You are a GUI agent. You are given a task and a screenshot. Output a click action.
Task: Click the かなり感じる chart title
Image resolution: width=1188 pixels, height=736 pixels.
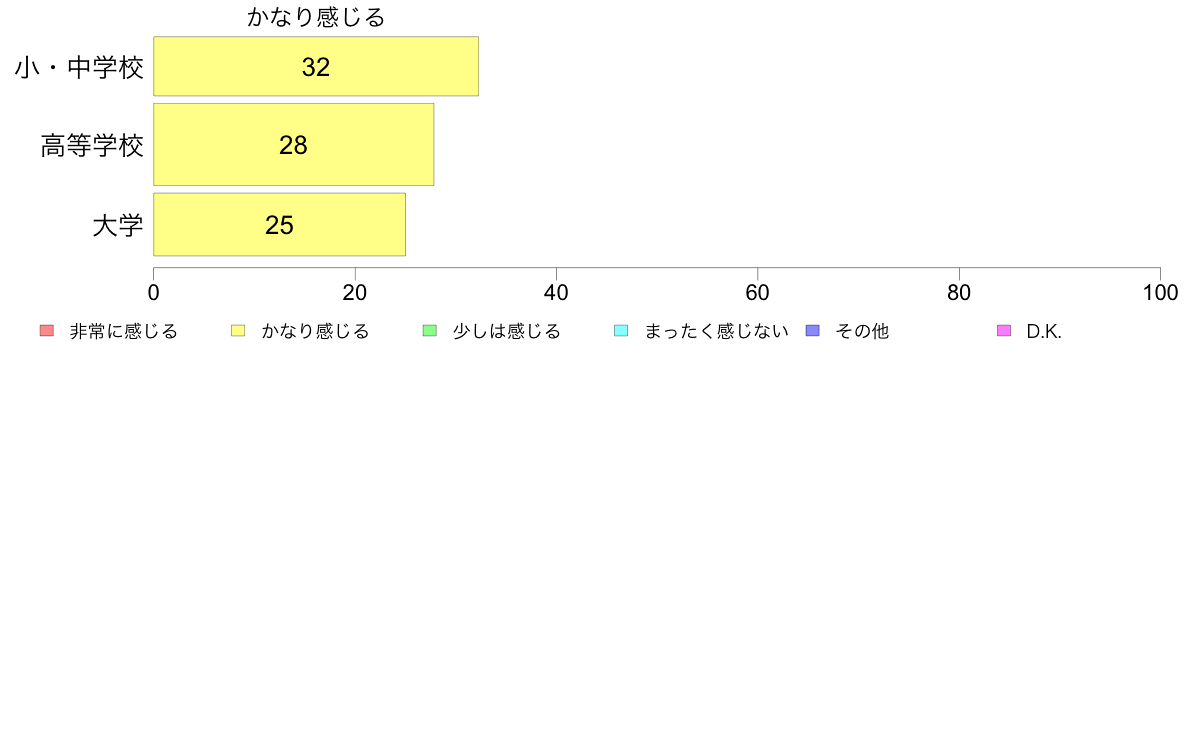click(x=316, y=17)
